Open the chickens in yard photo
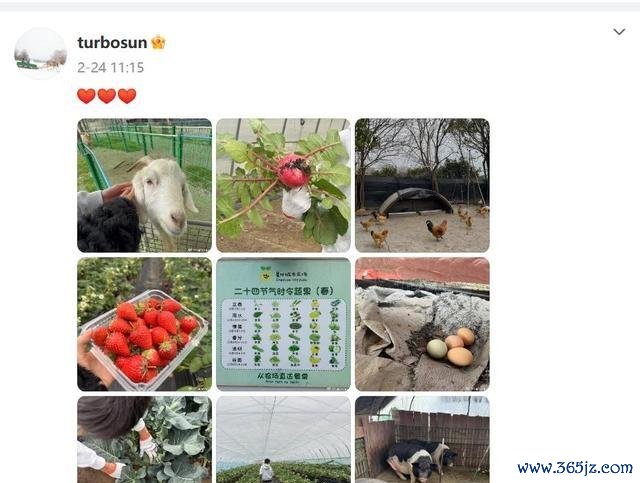 (422, 185)
